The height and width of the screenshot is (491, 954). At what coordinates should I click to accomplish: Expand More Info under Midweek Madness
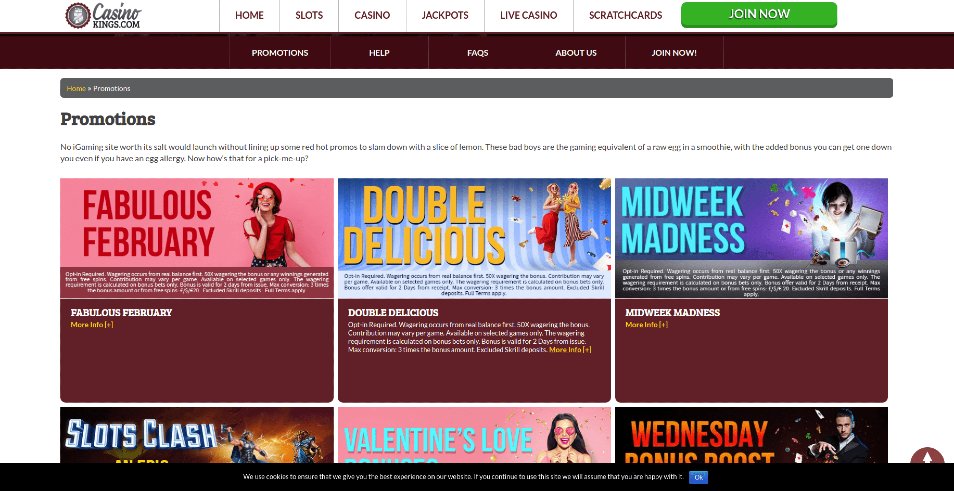(x=647, y=324)
